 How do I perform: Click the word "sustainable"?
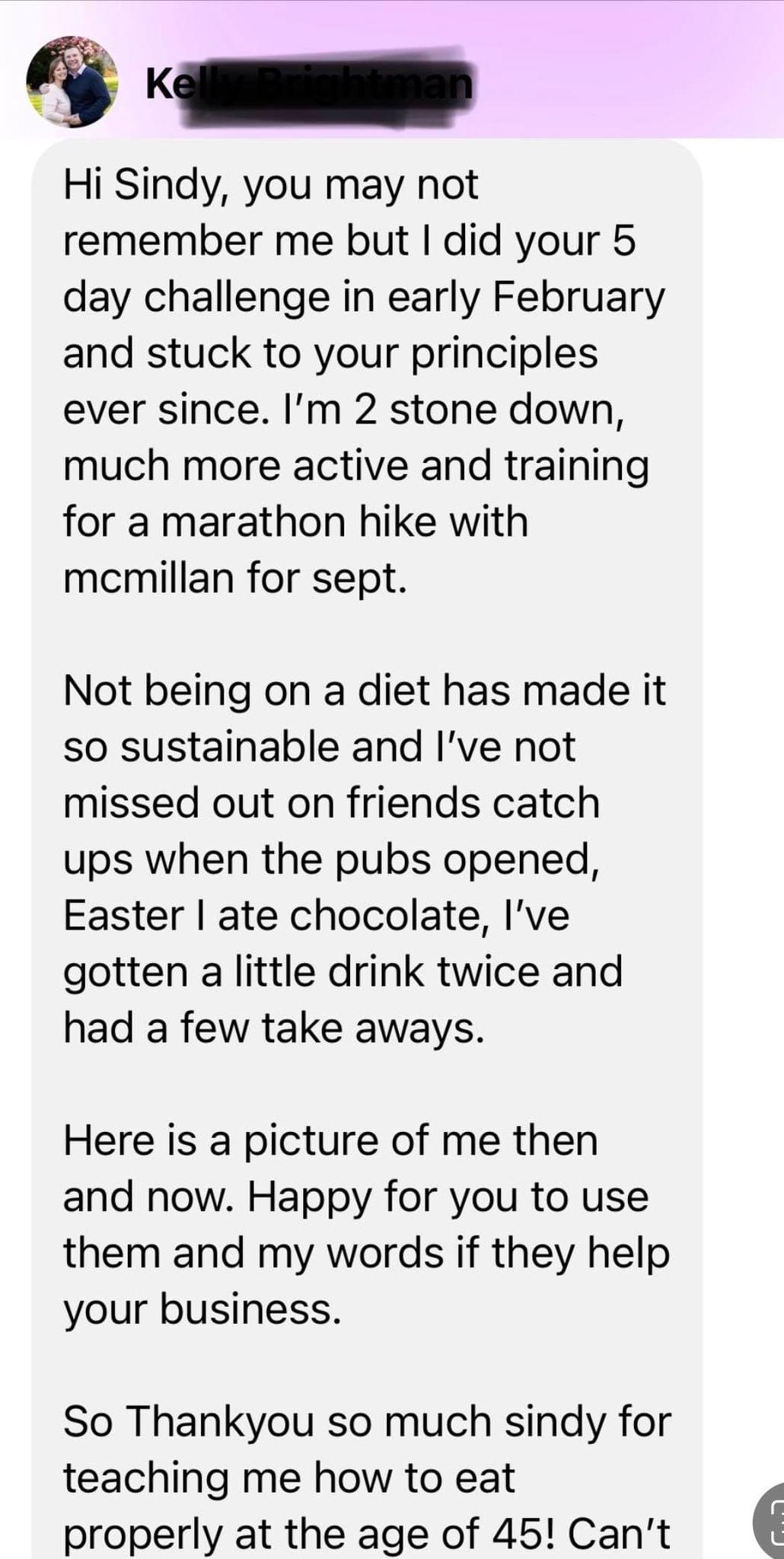[230, 747]
